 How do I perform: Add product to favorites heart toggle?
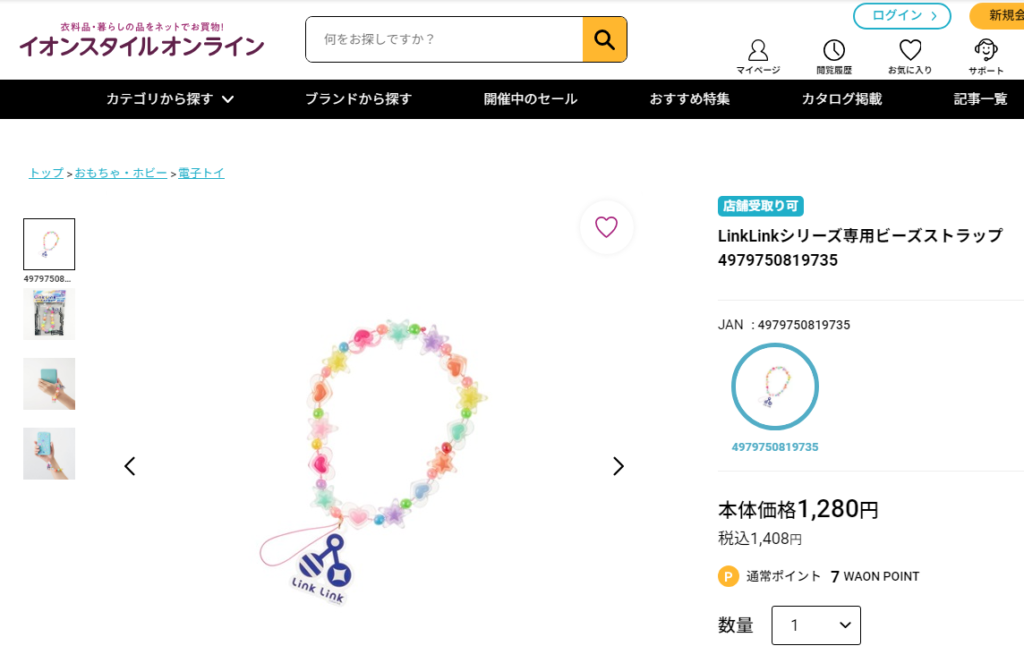click(606, 227)
